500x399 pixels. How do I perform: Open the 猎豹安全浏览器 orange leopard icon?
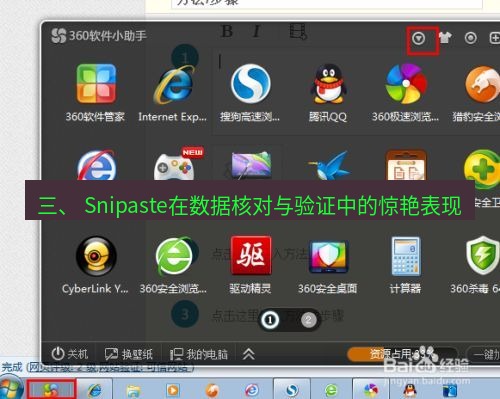pyautogui.click(x=482, y=84)
